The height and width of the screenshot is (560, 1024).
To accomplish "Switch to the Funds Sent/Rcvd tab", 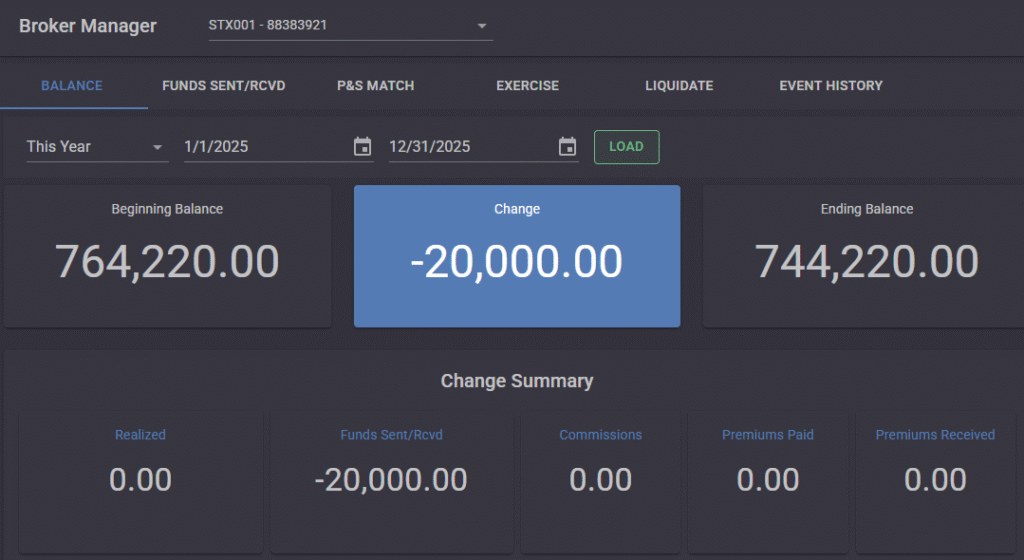I will point(224,86).
